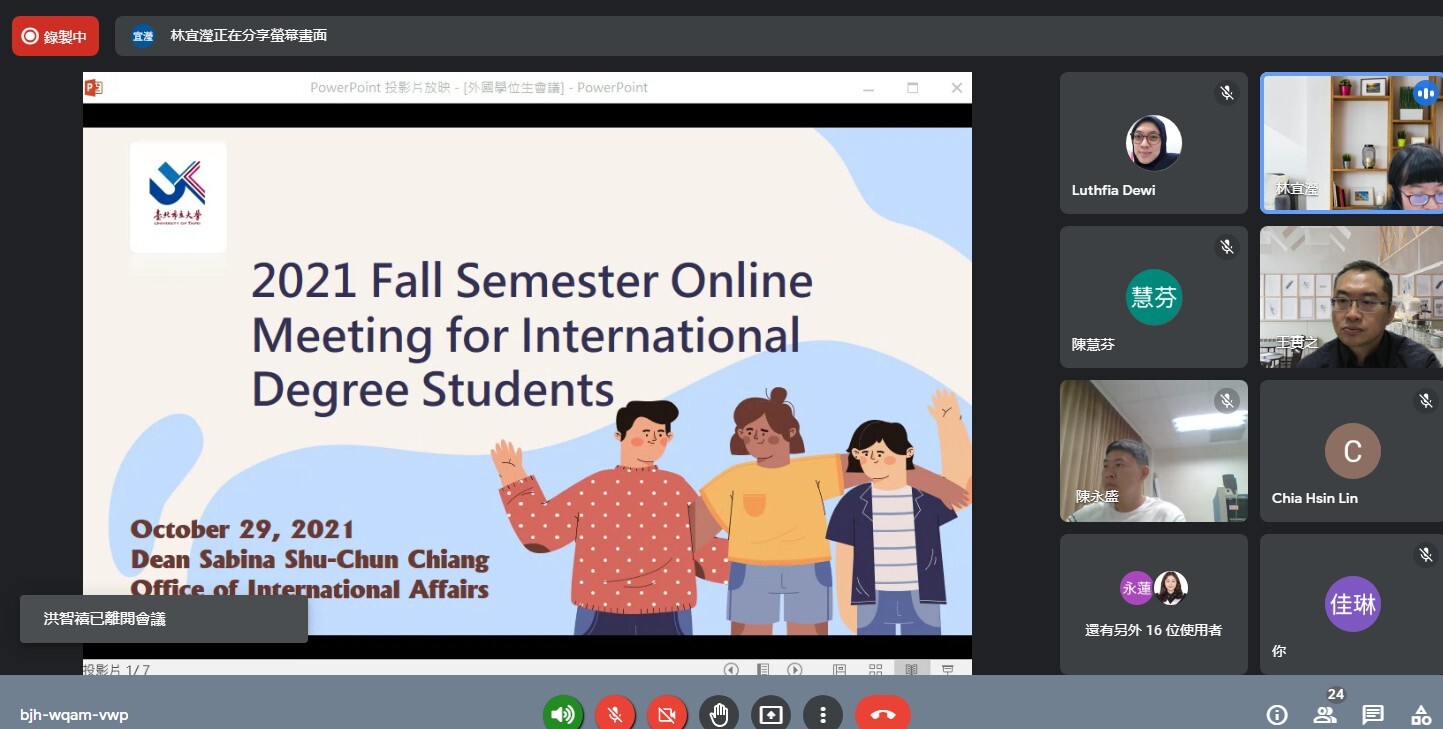Turn on the camera in the call bar
This screenshot has height=729, width=1443.
[x=667, y=714]
